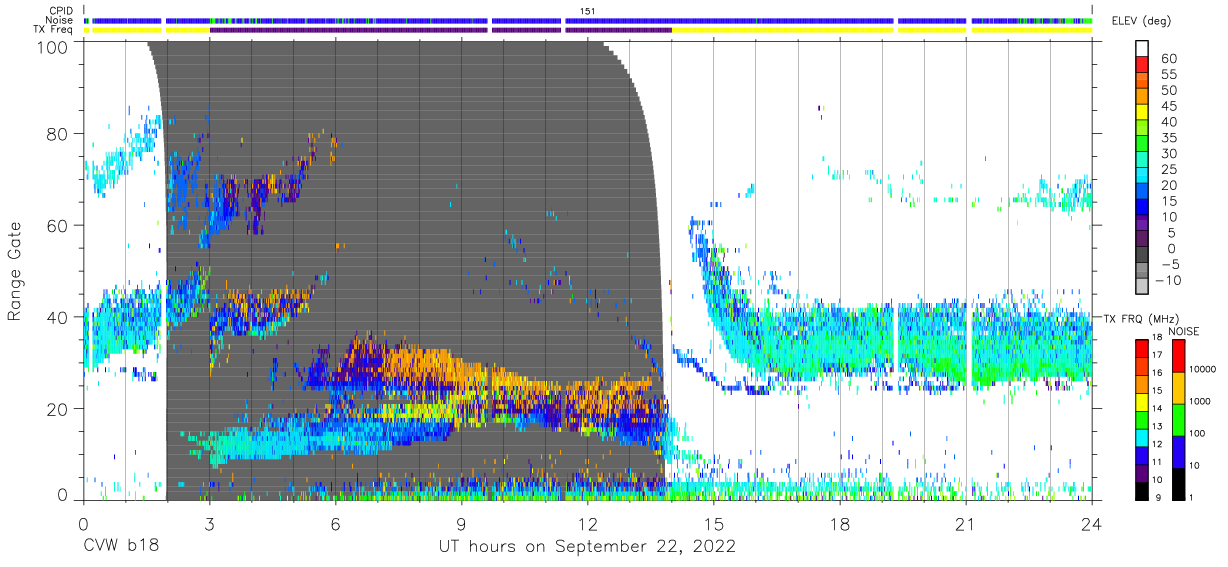The height and width of the screenshot is (567, 1228).
Task: Click the x-axis tick label 24
Action: [1092, 522]
